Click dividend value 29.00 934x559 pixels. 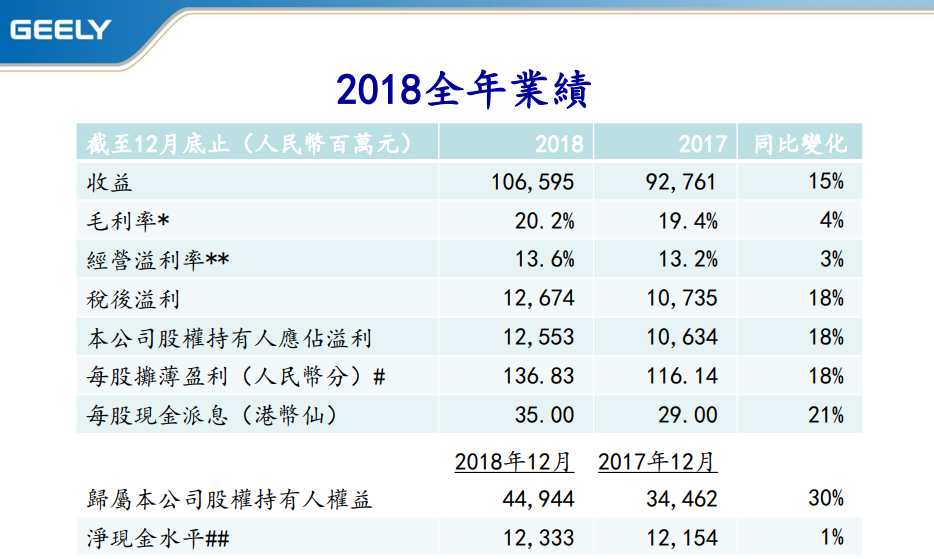(688, 415)
